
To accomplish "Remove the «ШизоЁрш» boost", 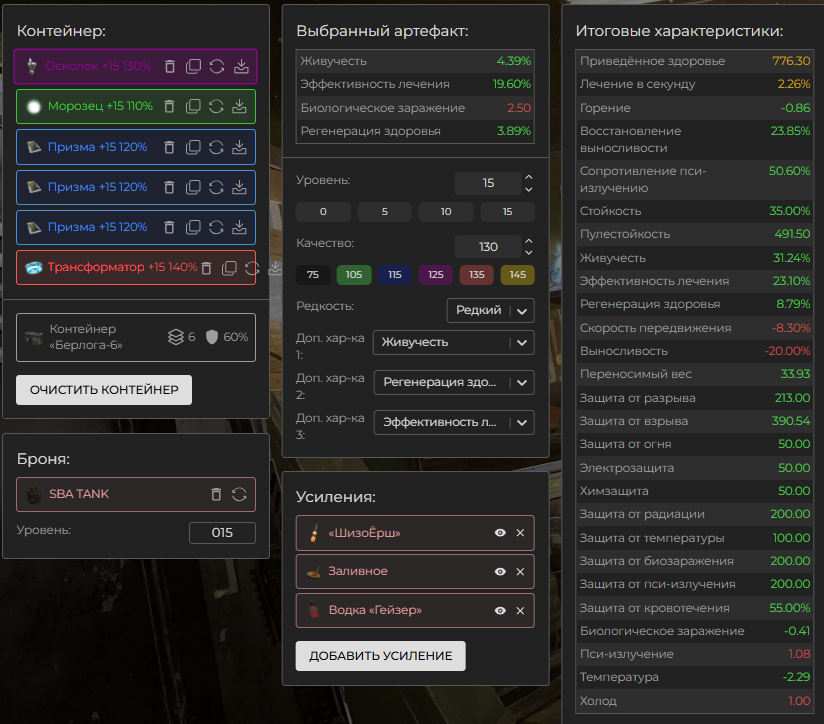I will (x=520, y=533).
